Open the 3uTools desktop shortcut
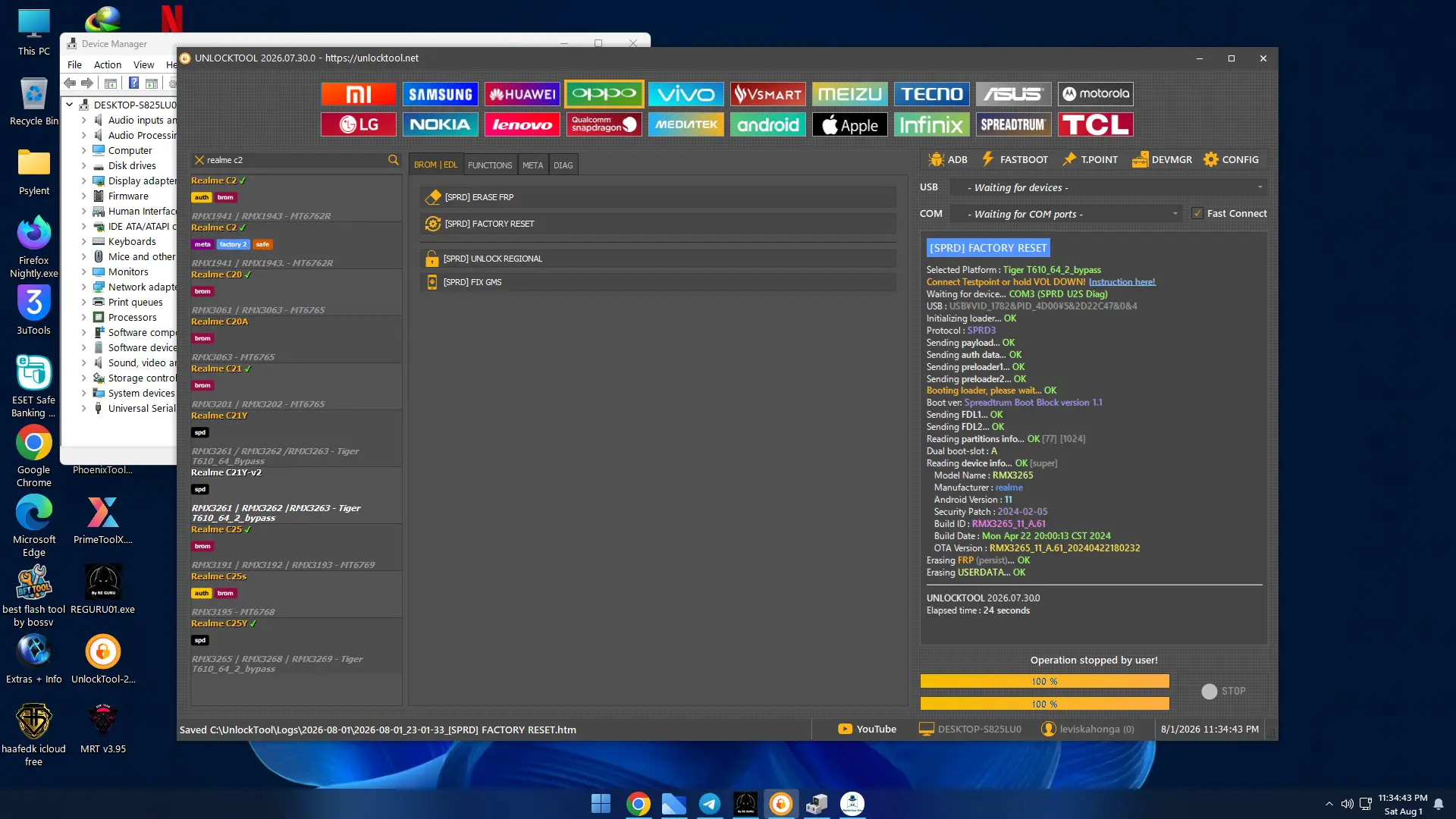Screen dimensions: 1456x819 [x=34, y=310]
